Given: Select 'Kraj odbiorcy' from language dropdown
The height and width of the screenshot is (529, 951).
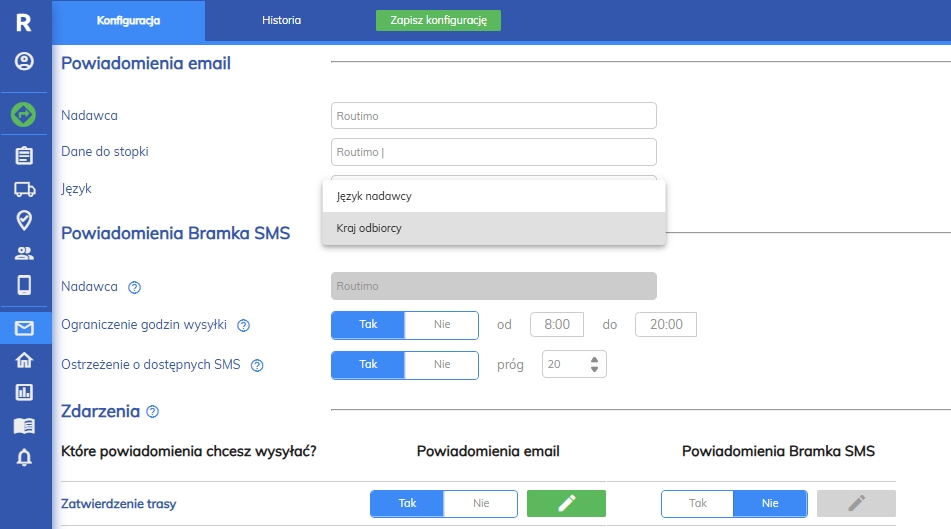Looking at the screenshot, I should tap(494, 228).
